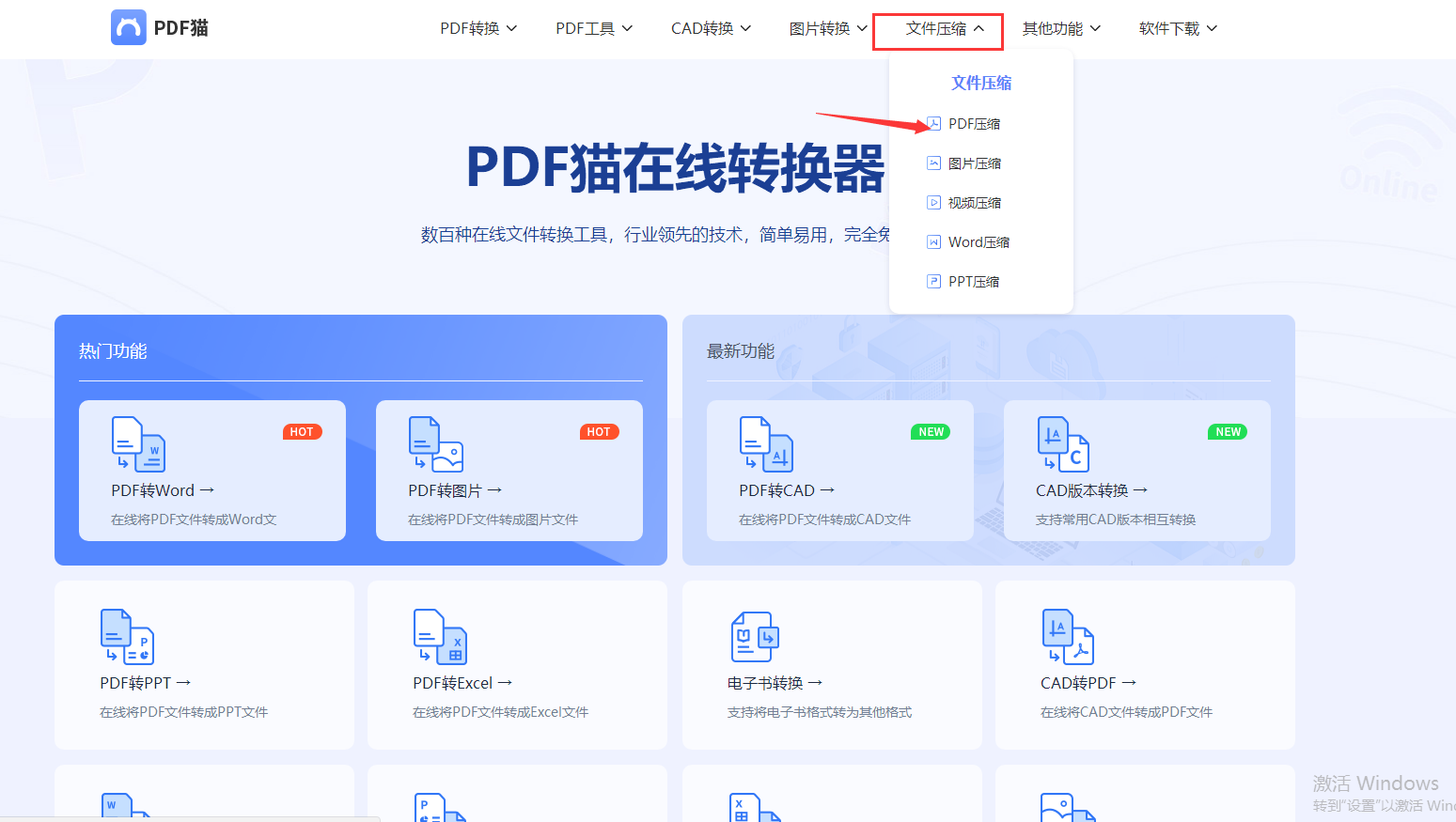1456x822 pixels.
Task: Click HOT badge on PDF转图片 card
Action: click(600, 432)
